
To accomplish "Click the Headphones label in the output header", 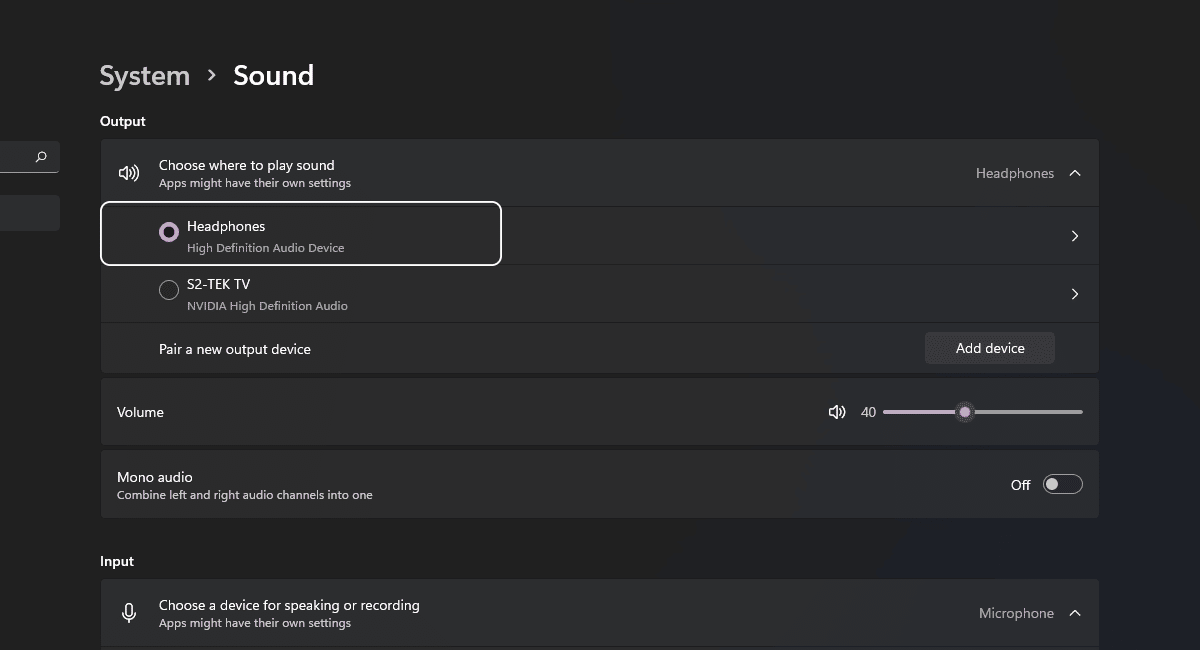I will point(1014,173).
